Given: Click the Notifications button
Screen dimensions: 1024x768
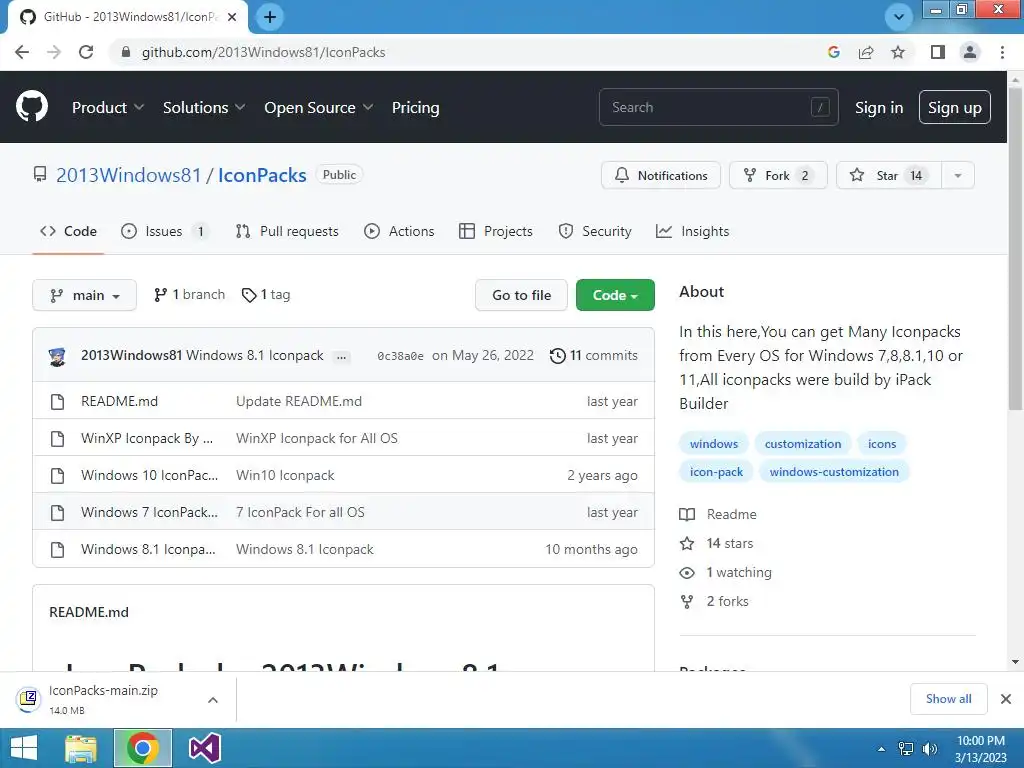Looking at the screenshot, I should tap(660, 176).
